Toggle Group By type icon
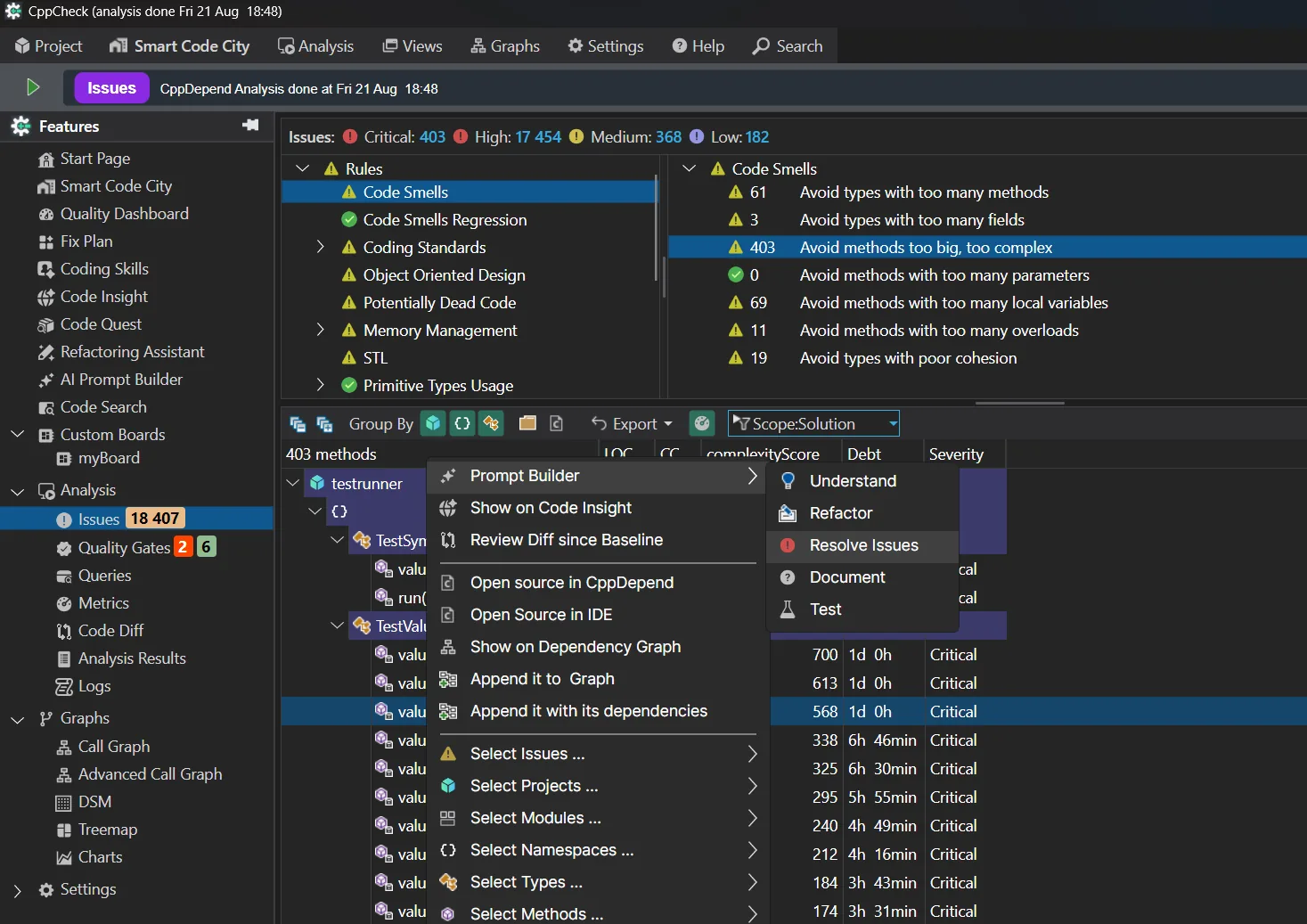The width and height of the screenshot is (1307, 924). point(492,423)
